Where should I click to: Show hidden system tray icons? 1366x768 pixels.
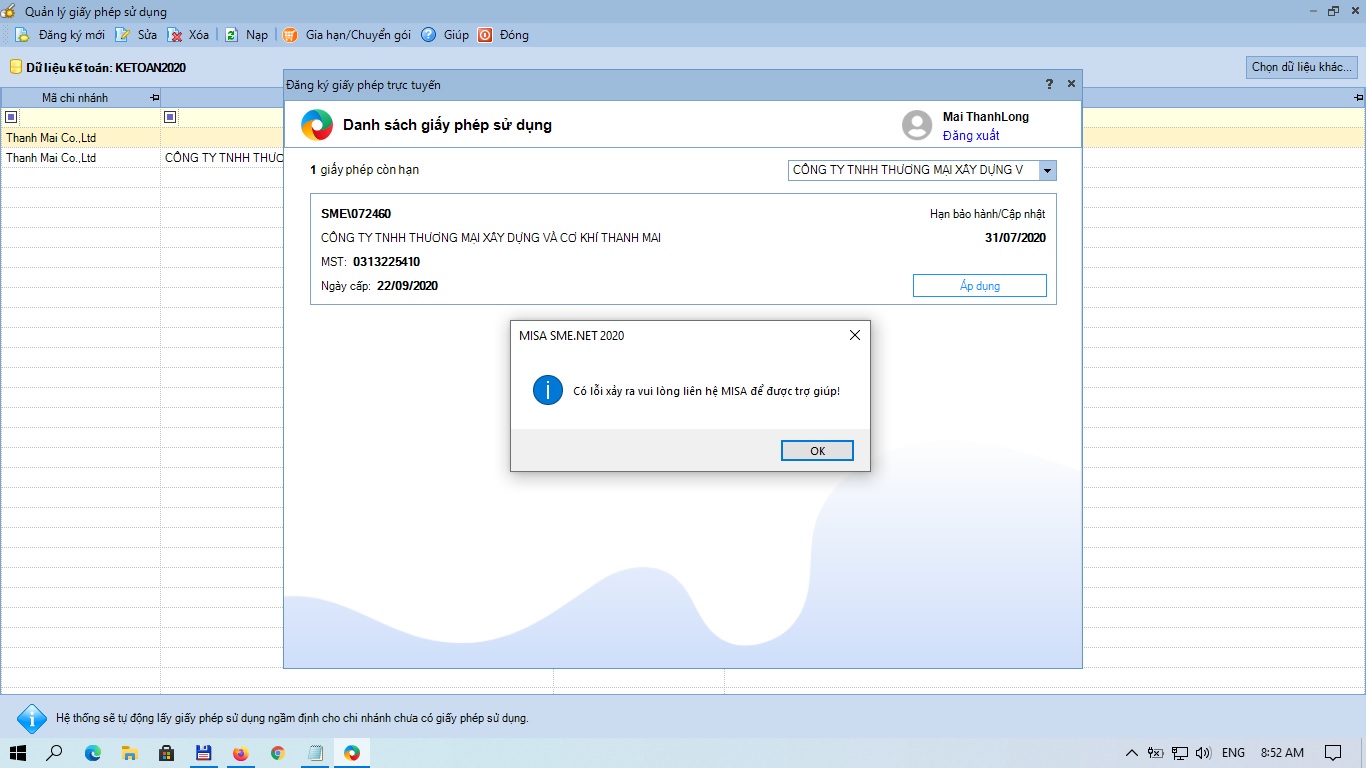tap(1132, 753)
